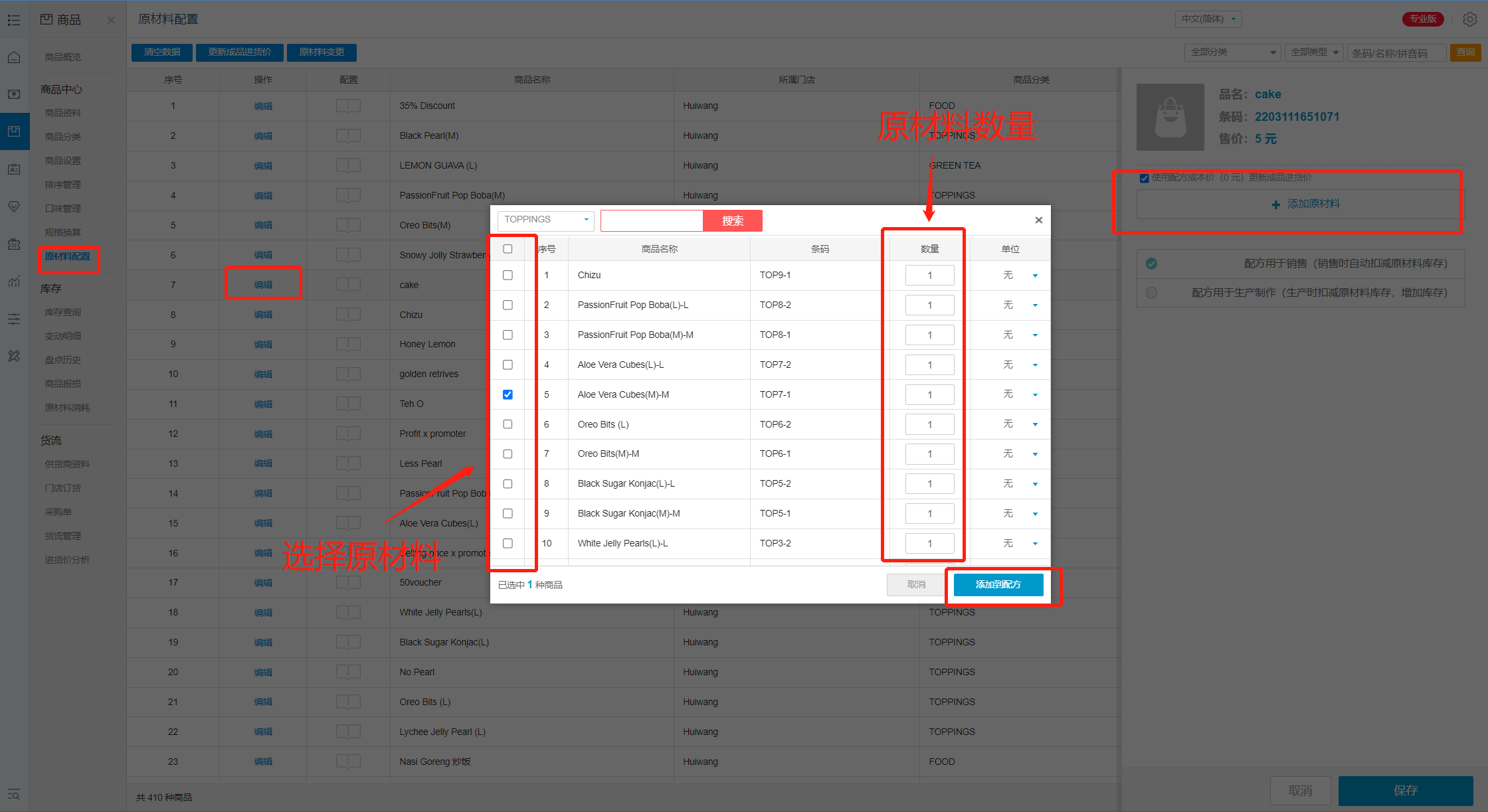Screen dimensions: 1488x812
Task: Click the hamburger menu icon at top left
Action: click(14, 20)
